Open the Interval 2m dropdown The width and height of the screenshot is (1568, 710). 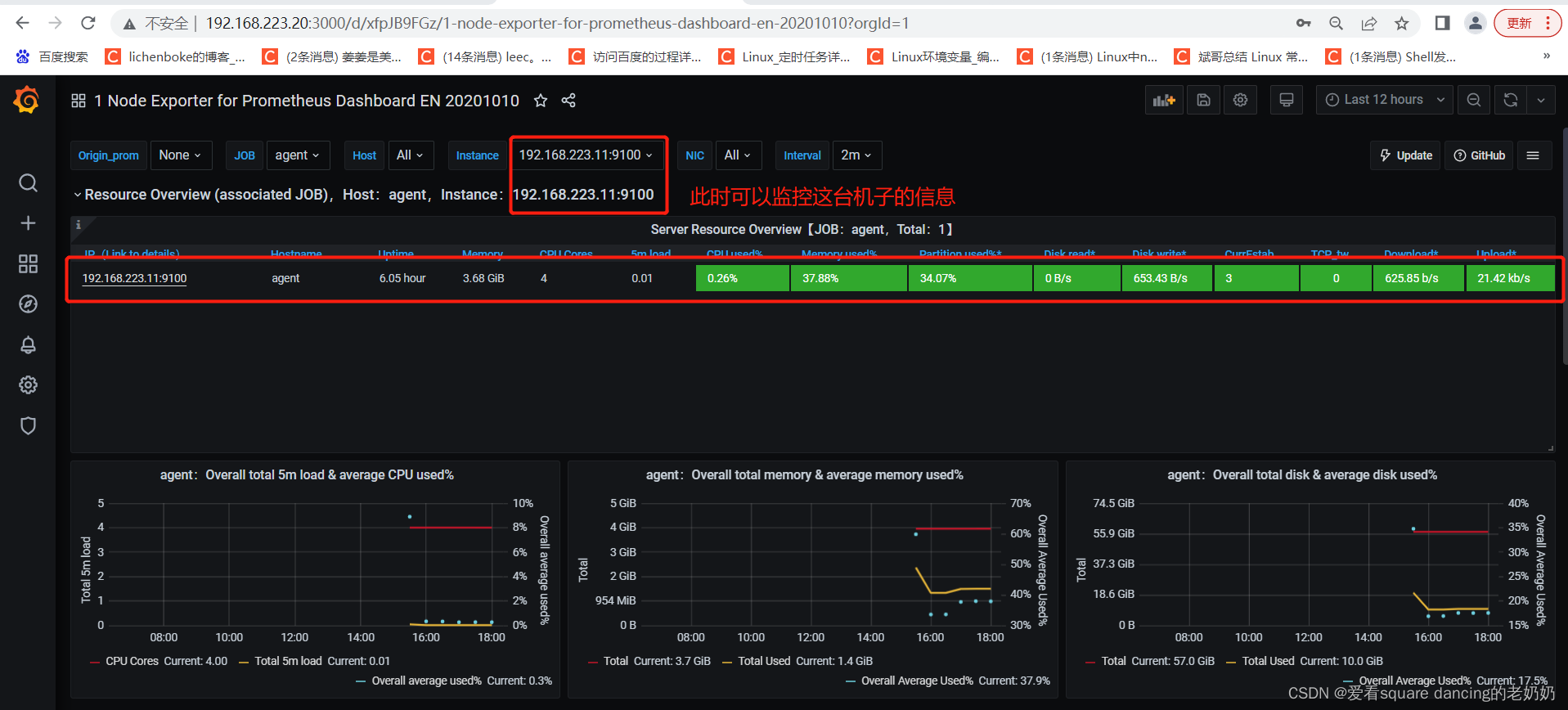click(856, 155)
